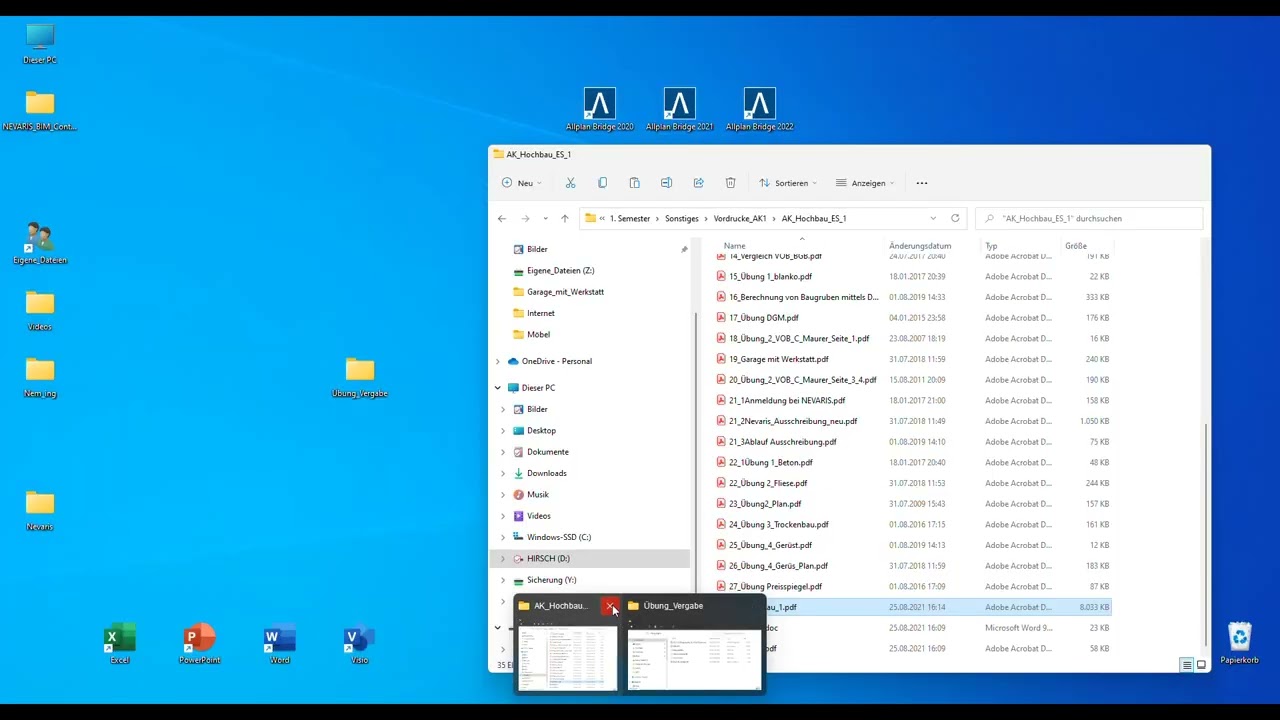Select Garage_mit_Werkstatt in navigation pane

[x=565, y=292]
